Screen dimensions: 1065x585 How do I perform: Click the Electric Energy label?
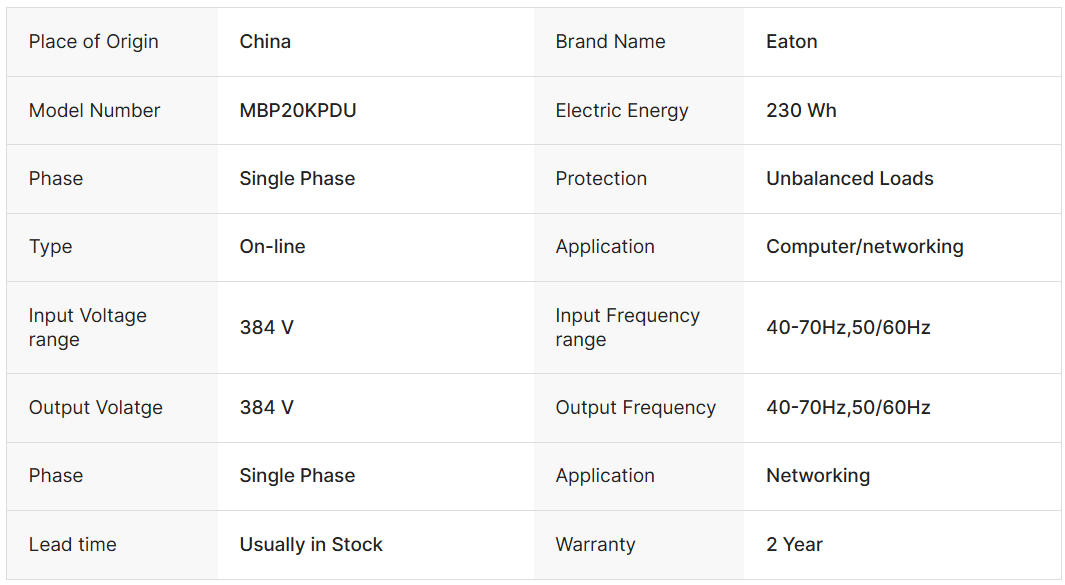[x=621, y=111]
